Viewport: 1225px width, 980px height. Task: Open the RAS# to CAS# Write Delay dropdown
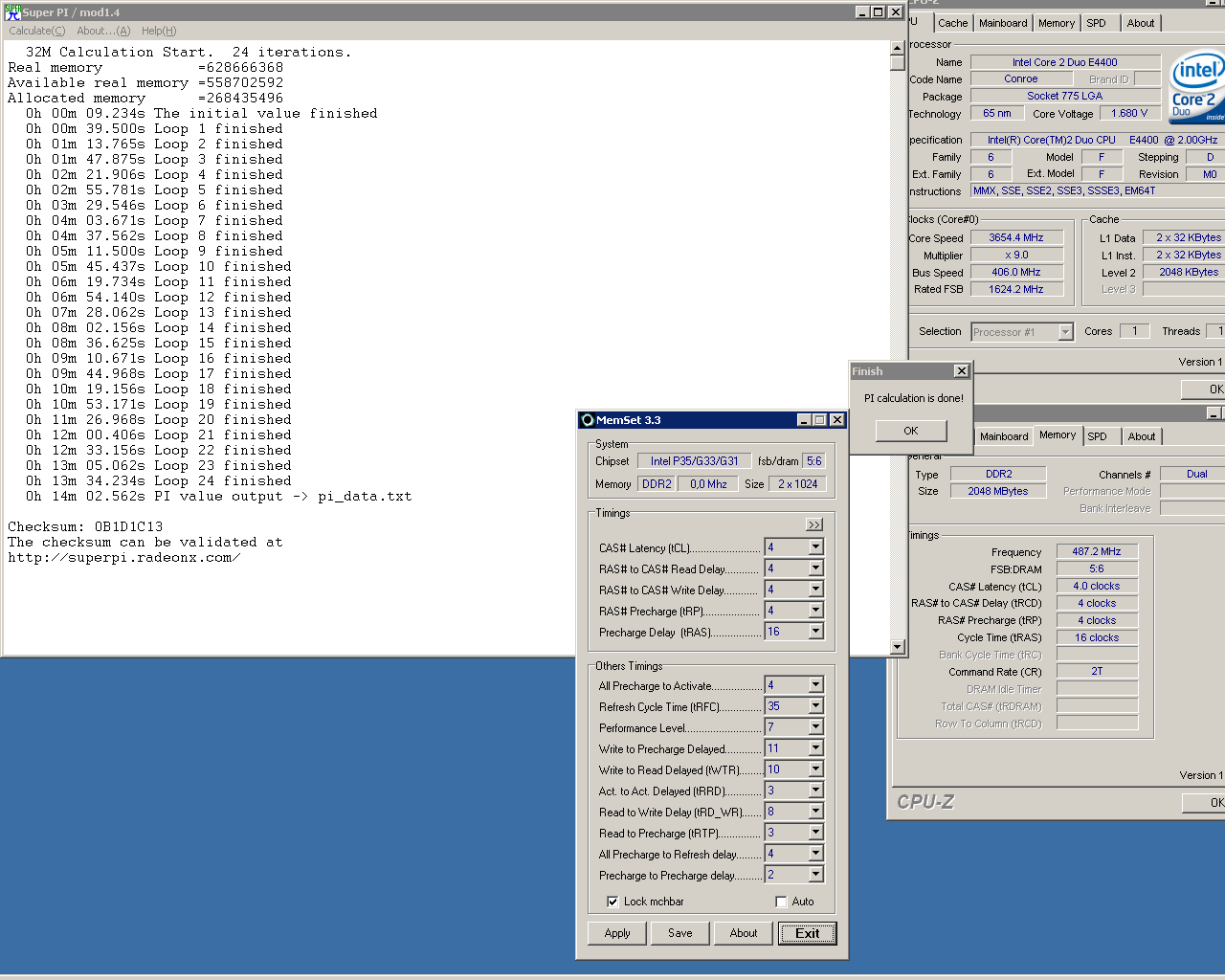[x=815, y=590]
